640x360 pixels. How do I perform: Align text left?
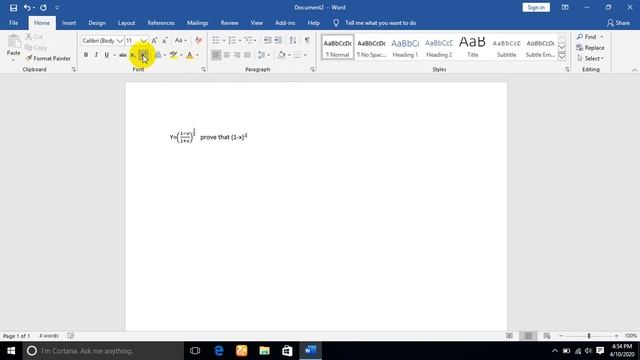216,55
